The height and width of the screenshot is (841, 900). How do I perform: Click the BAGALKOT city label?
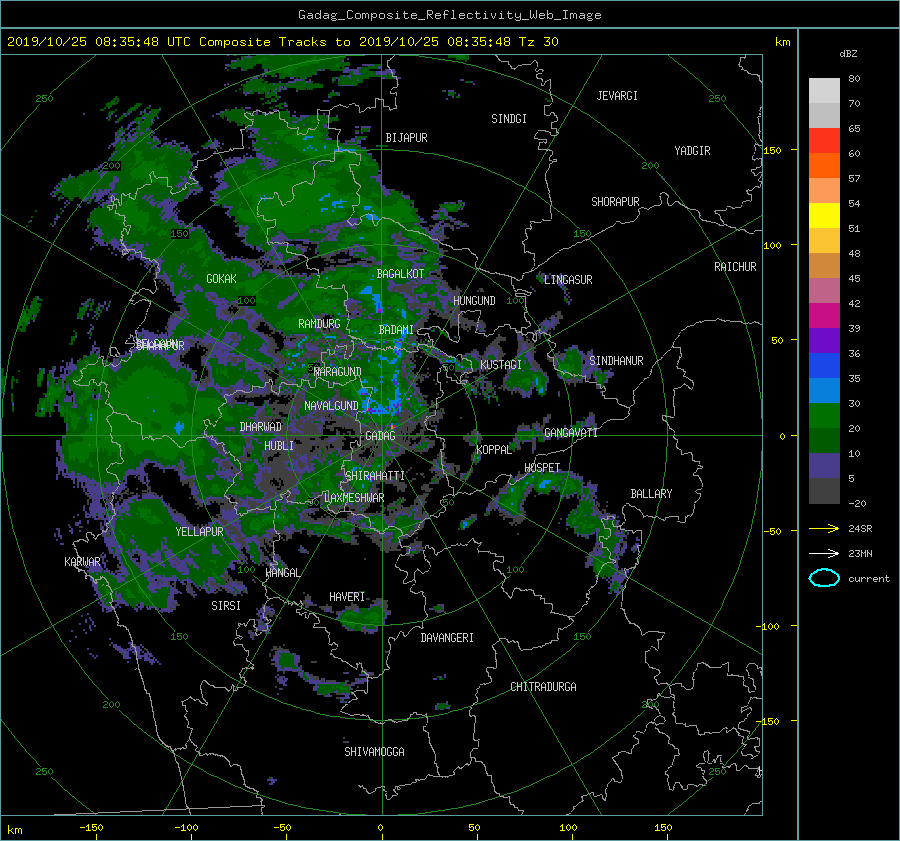pyautogui.click(x=400, y=274)
